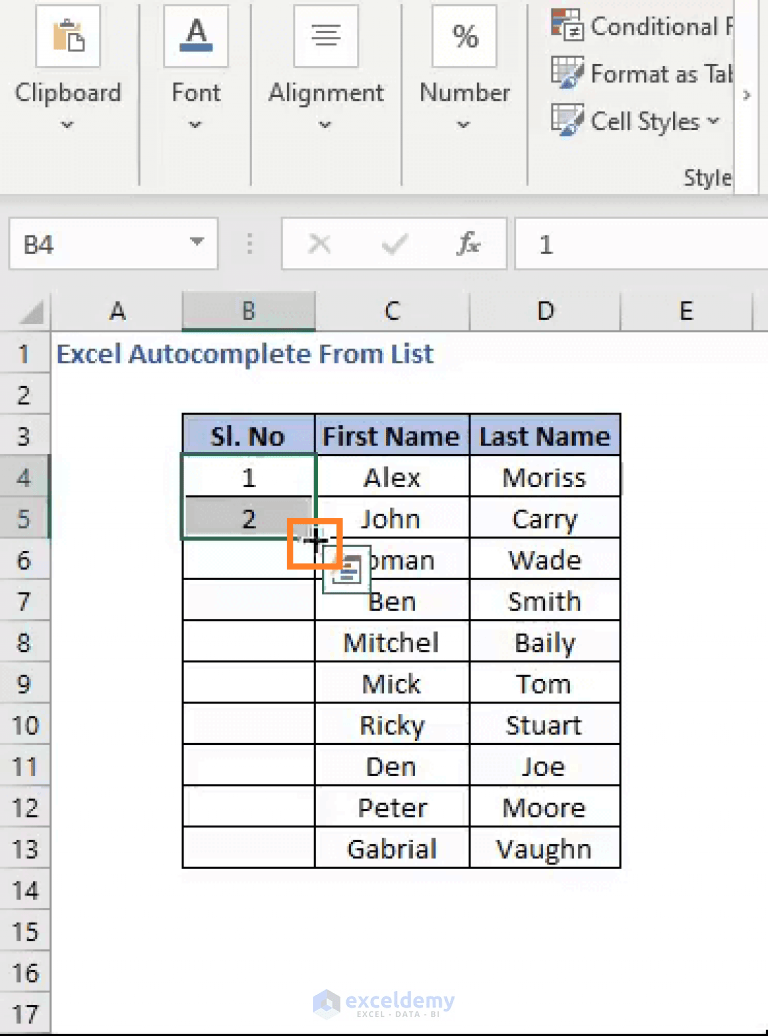This screenshot has height=1036, width=768.
Task: Select cell containing 'Den'
Action: pyautogui.click(x=393, y=766)
